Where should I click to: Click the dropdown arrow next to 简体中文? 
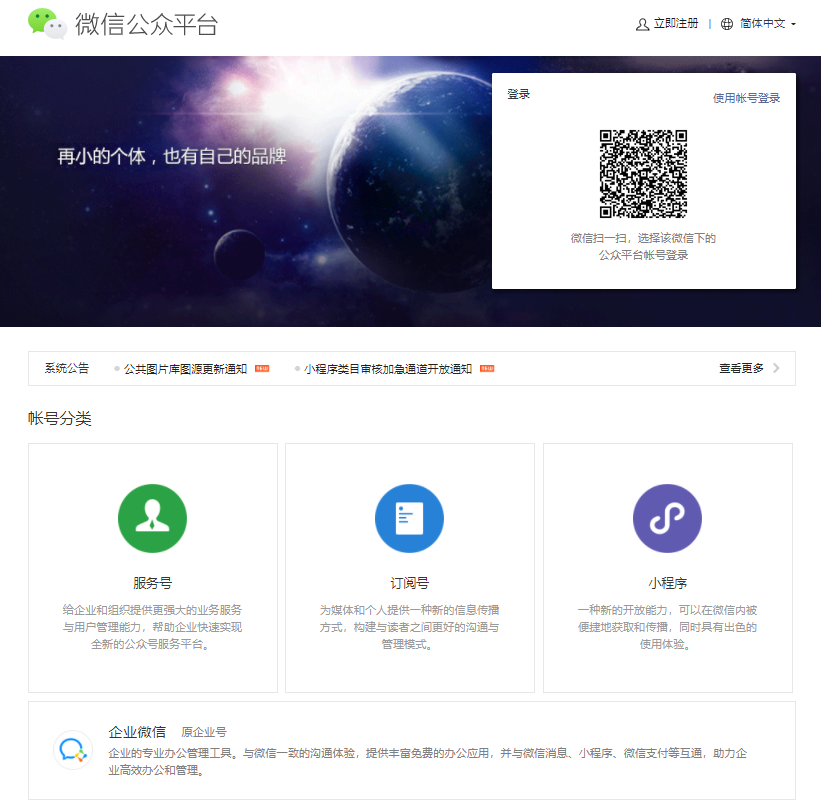[793, 24]
